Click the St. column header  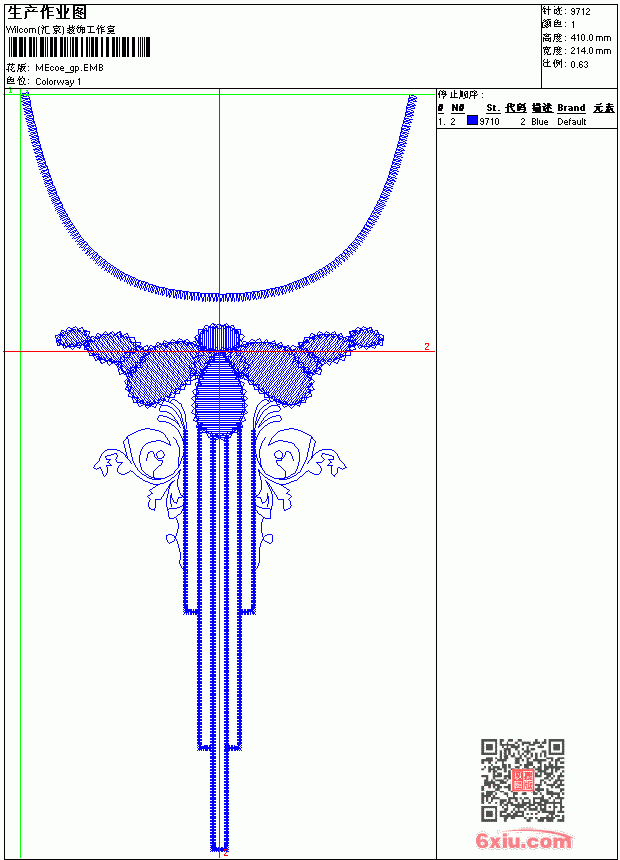click(493, 108)
